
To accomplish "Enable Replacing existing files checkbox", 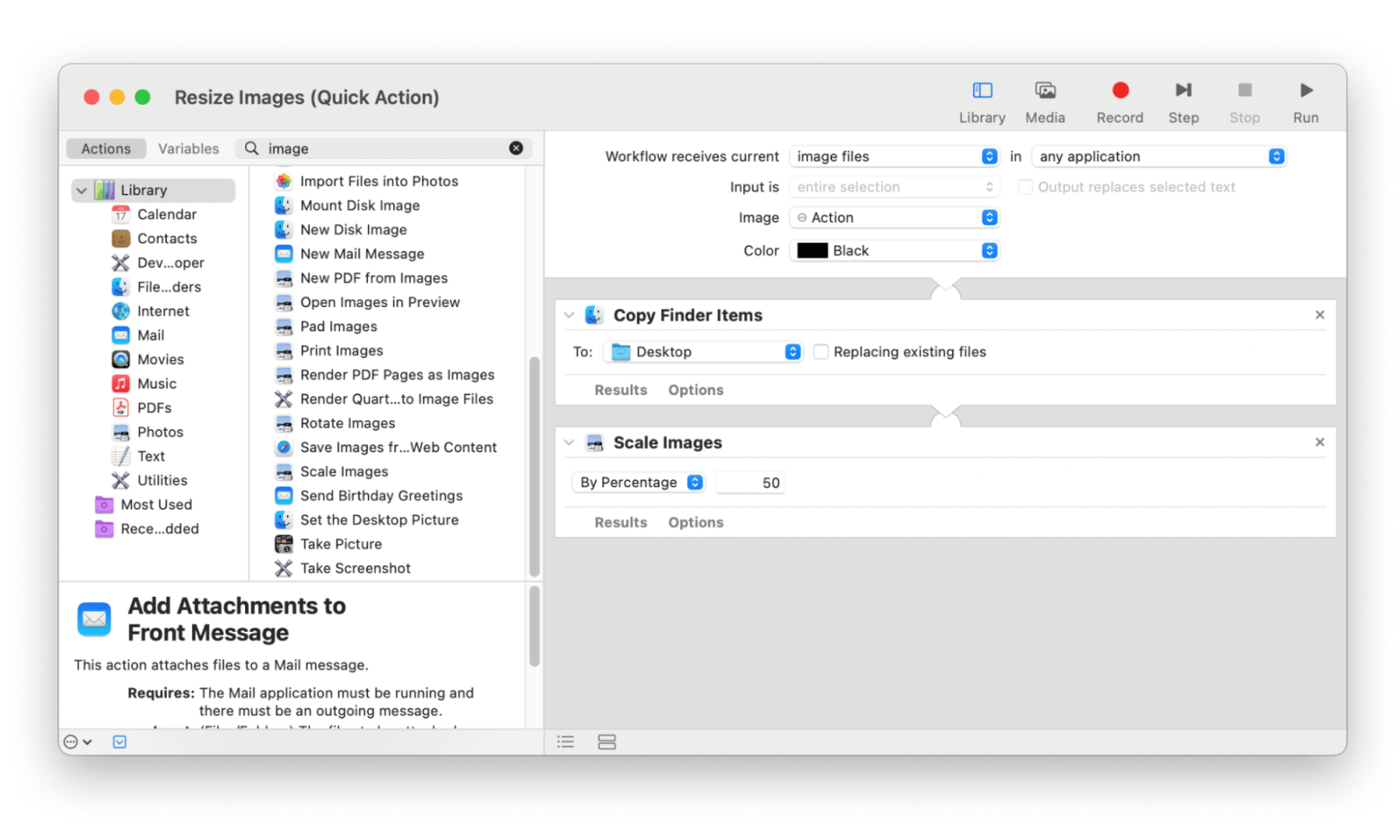I will coord(821,352).
